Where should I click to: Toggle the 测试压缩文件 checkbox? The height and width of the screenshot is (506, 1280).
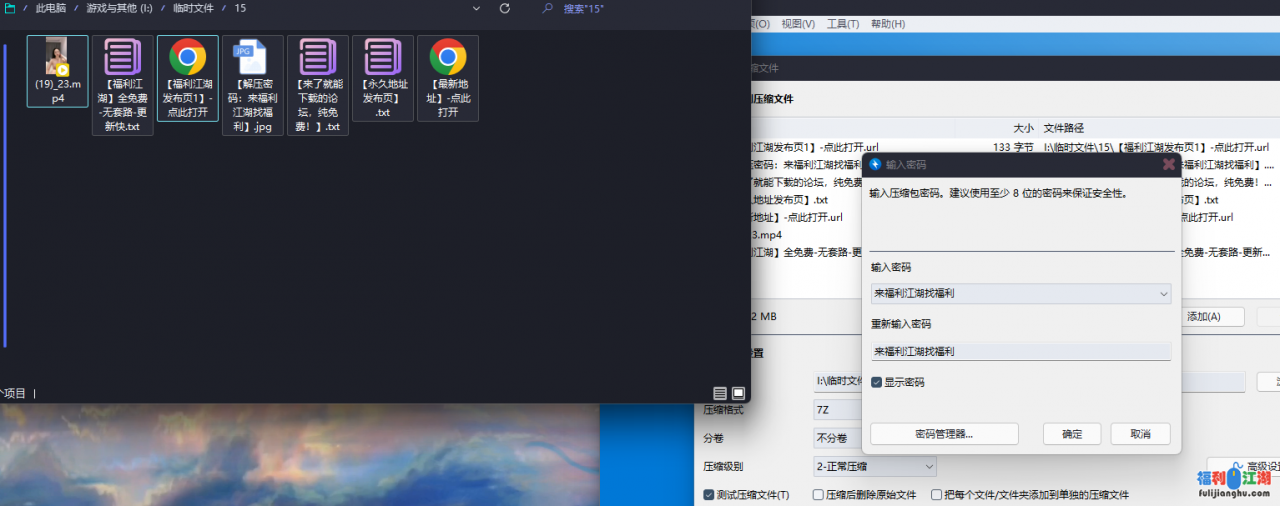point(709,495)
